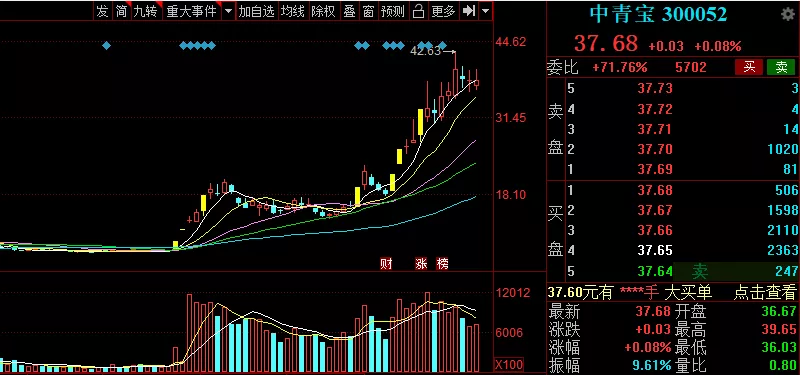Click the jump-to-end arrow icon
Image resolution: width=800 pixels, height=375 pixels.
468,11
